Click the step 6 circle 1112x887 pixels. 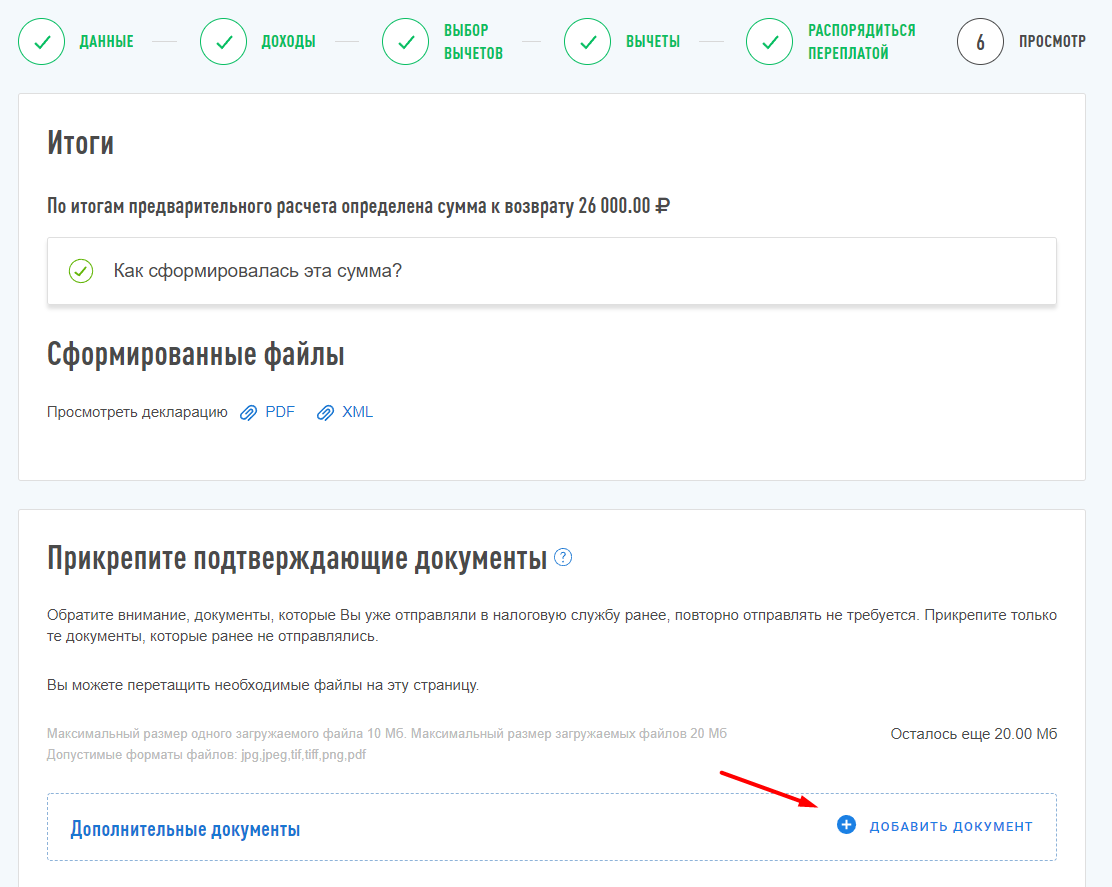980,42
